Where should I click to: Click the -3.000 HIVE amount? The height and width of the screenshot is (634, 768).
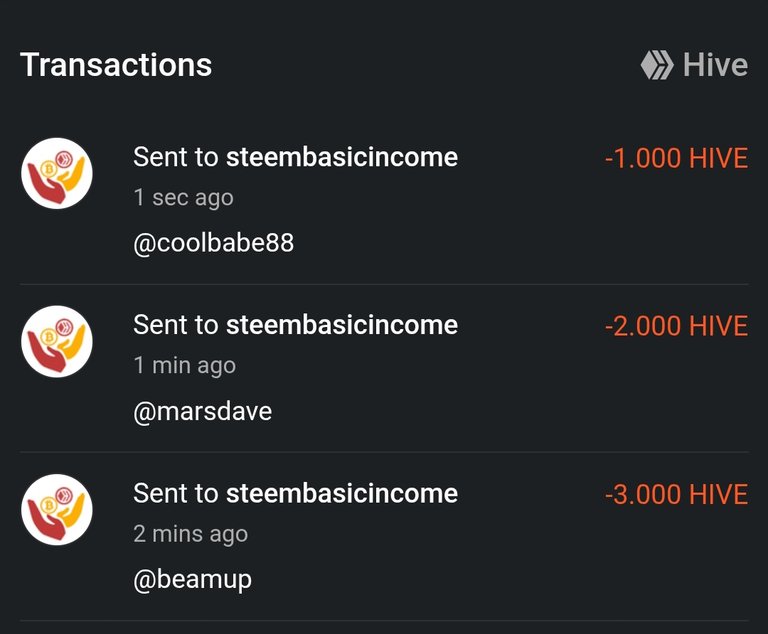pyautogui.click(x=676, y=494)
